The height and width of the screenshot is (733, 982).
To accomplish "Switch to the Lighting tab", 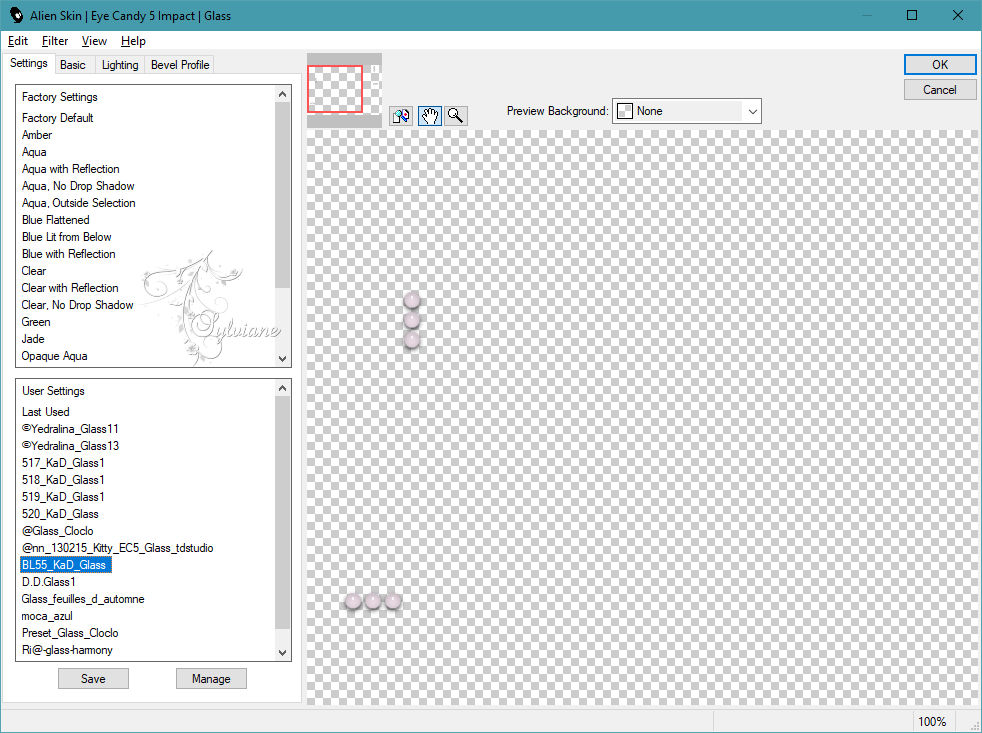I will coord(120,65).
